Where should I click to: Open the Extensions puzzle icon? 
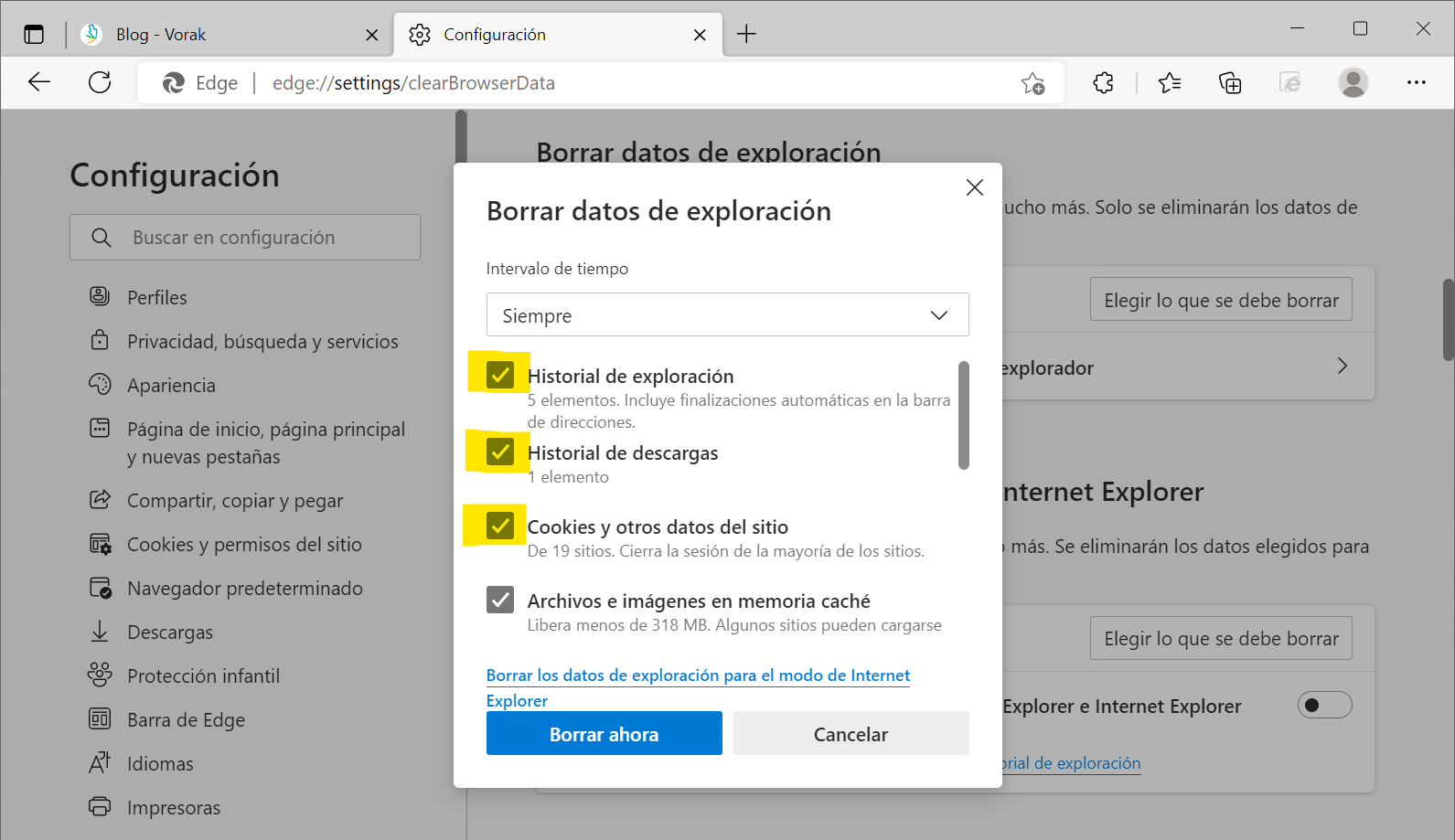pos(1104,83)
